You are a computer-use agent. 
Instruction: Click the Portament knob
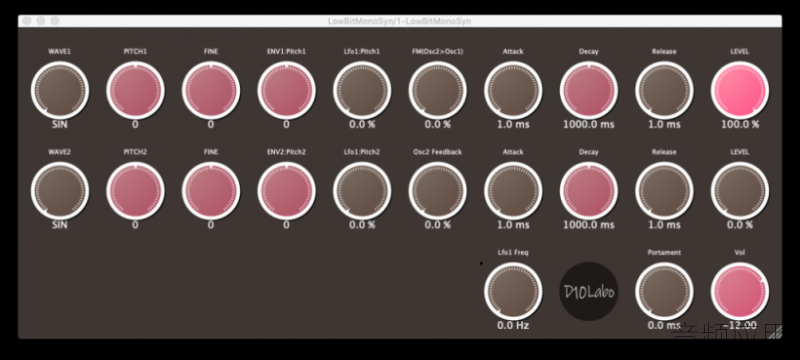coord(664,291)
